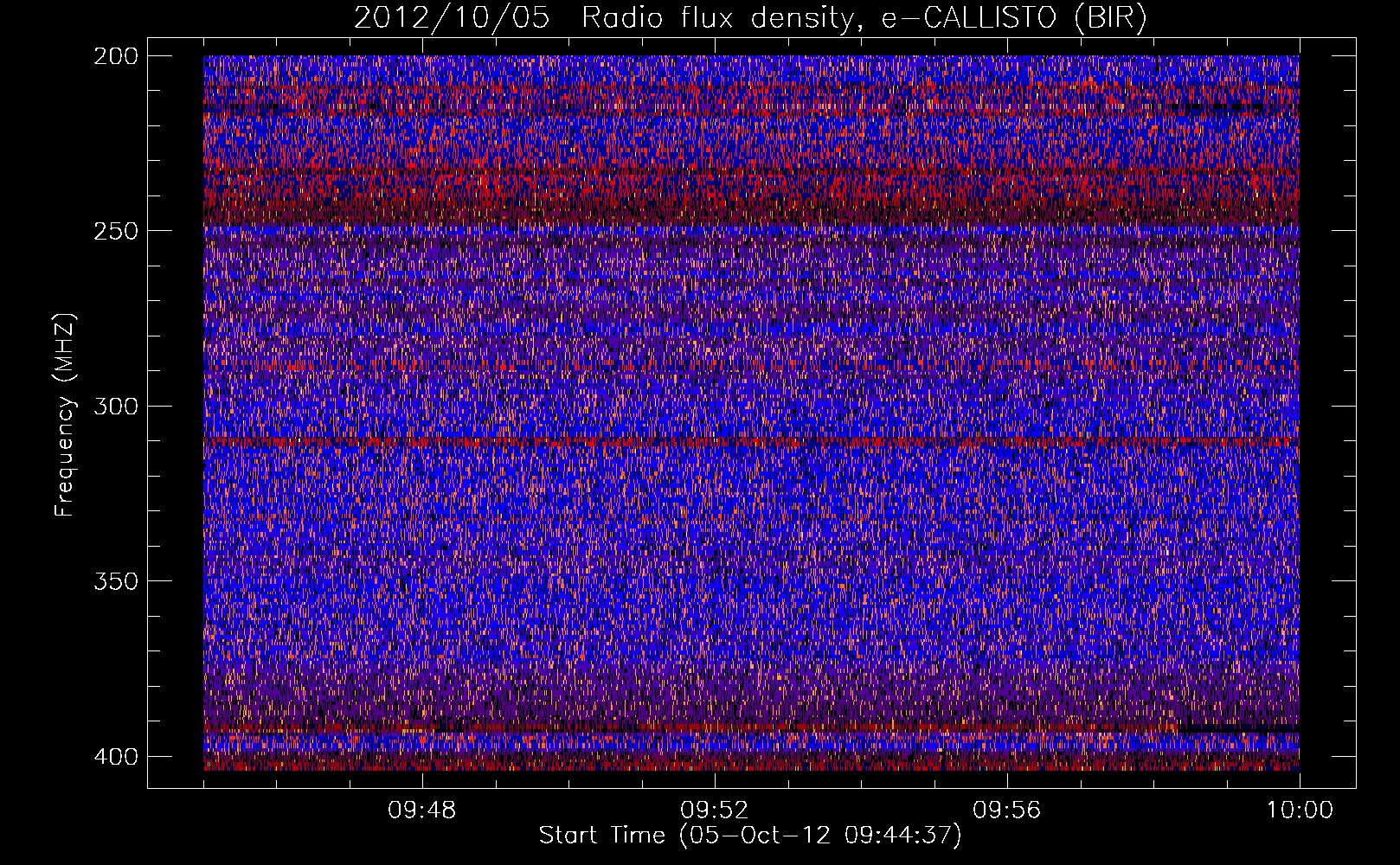This screenshot has height=865, width=1400.
Task: Click the plot title "2012/10/05 Radio flux density, e-CALLISTO (BIR)"
Action: click(750, 17)
